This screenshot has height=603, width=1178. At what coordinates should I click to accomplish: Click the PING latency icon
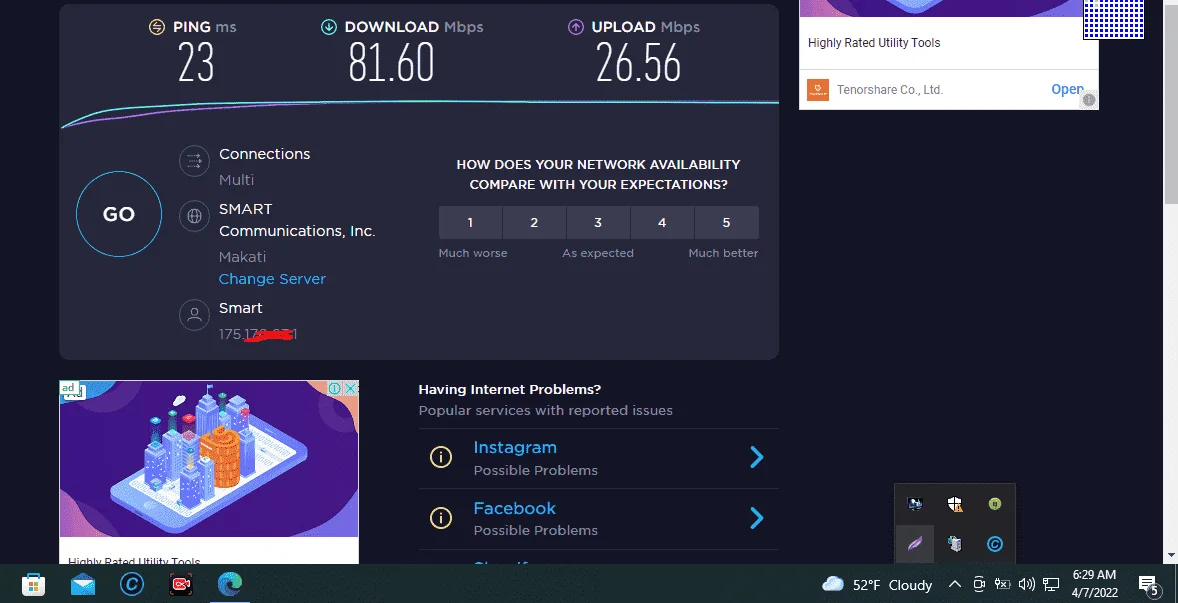click(156, 27)
